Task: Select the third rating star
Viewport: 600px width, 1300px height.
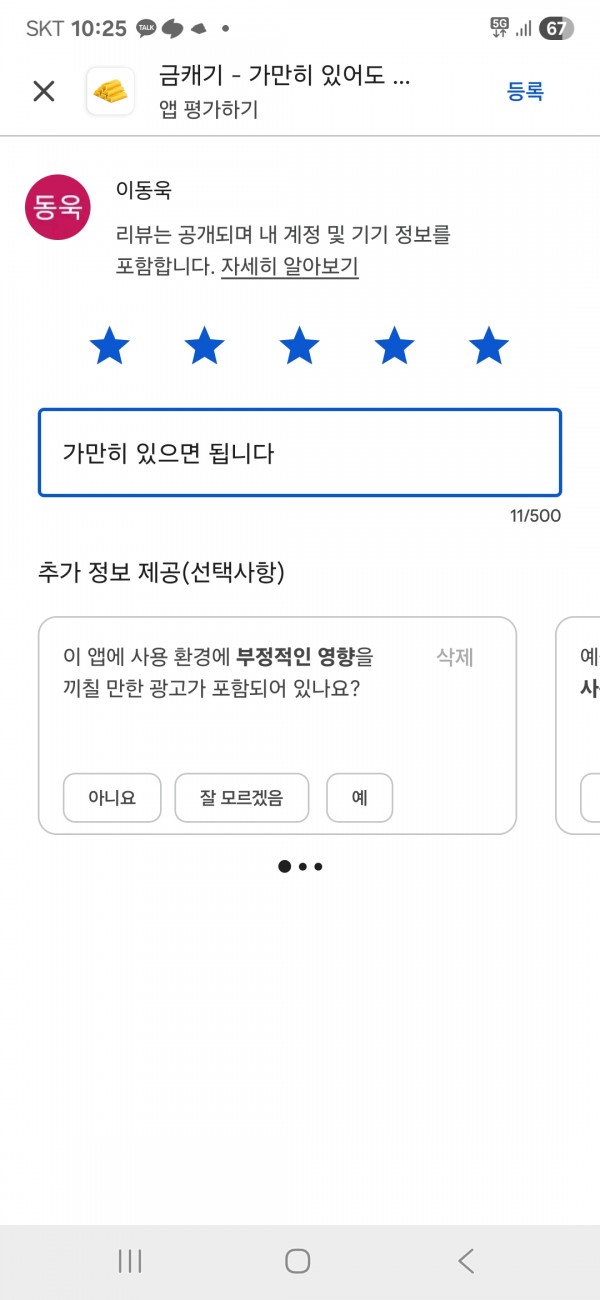Action: pos(299,346)
